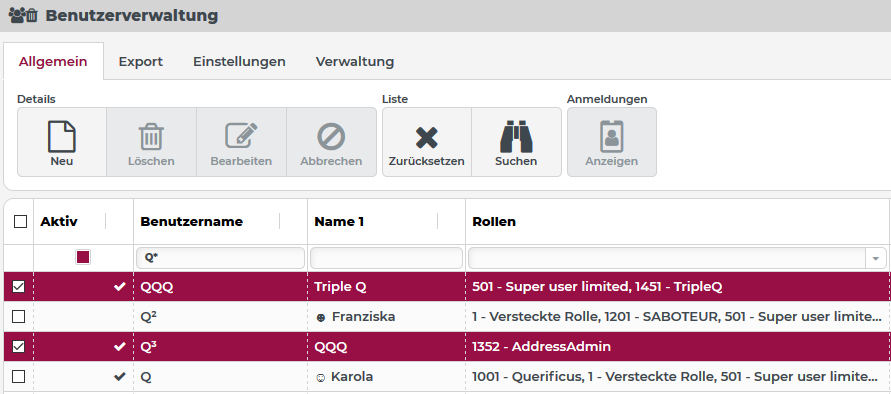Check the Q² row checkbox

coord(19,317)
